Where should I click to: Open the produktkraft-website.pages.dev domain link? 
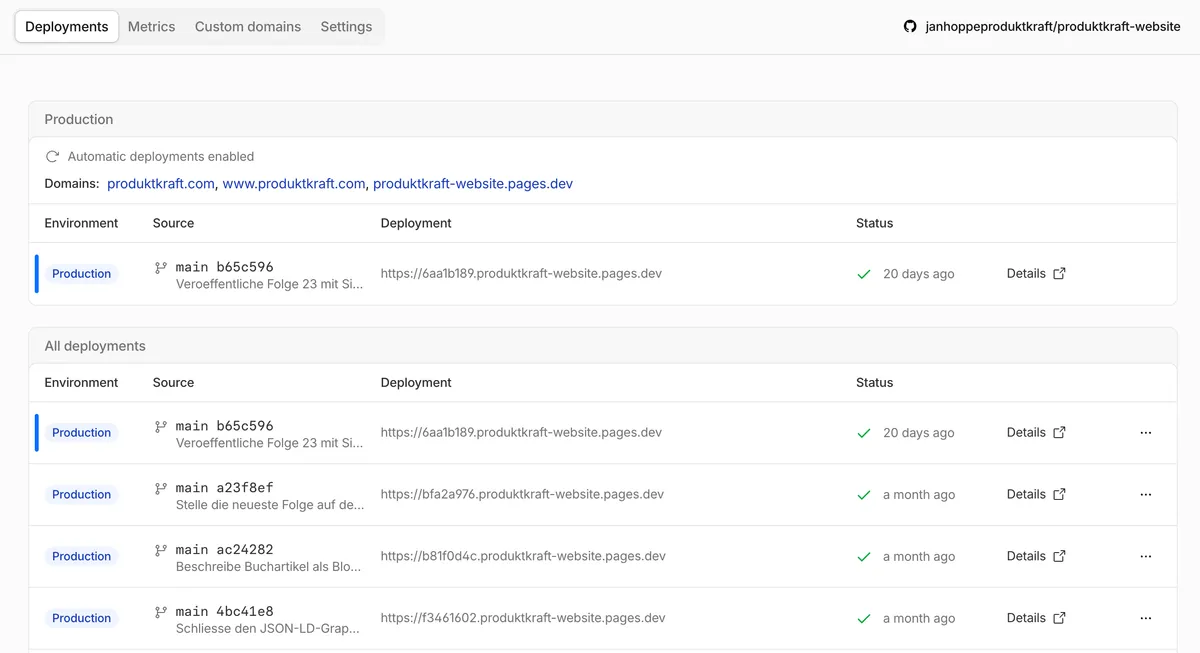tap(473, 184)
